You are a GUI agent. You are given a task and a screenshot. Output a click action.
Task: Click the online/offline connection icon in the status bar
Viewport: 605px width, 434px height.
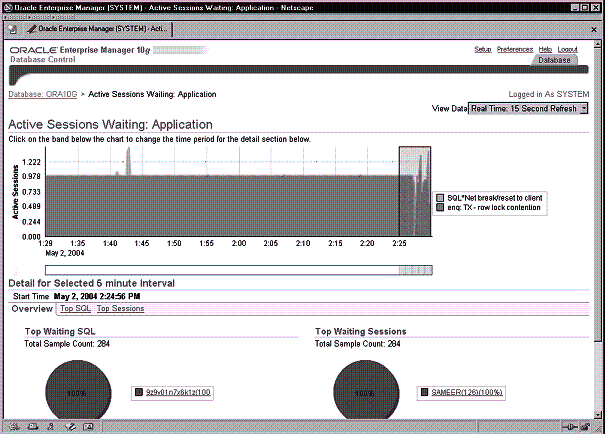[570, 427]
